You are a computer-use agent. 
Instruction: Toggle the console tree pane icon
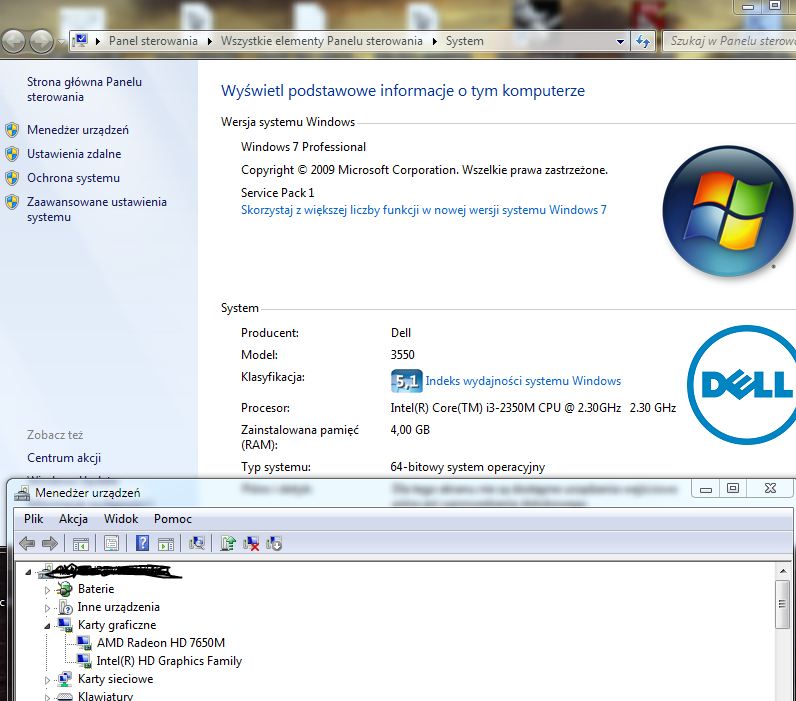pos(81,544)
